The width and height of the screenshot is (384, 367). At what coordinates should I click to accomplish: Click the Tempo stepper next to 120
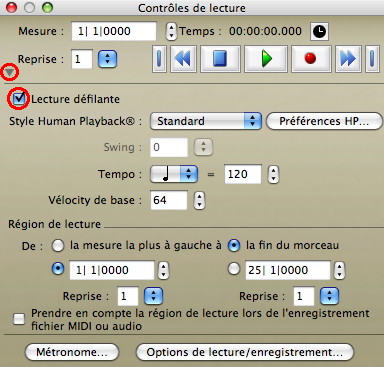pyautogui.click(x=273, y=174)
